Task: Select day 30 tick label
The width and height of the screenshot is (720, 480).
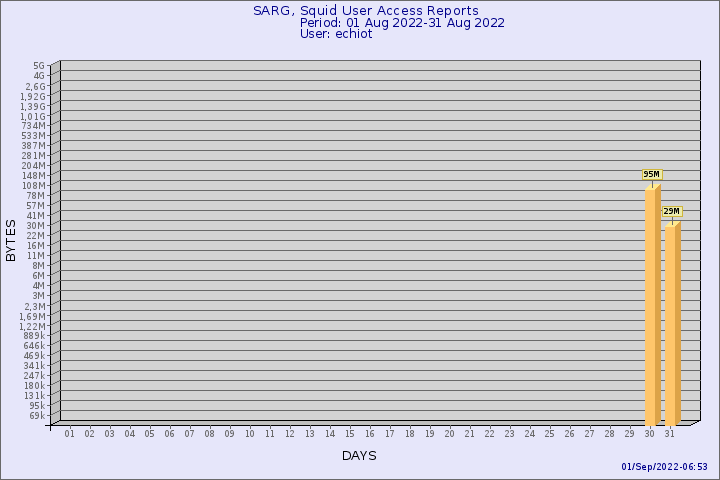Action: pos(650,434)
